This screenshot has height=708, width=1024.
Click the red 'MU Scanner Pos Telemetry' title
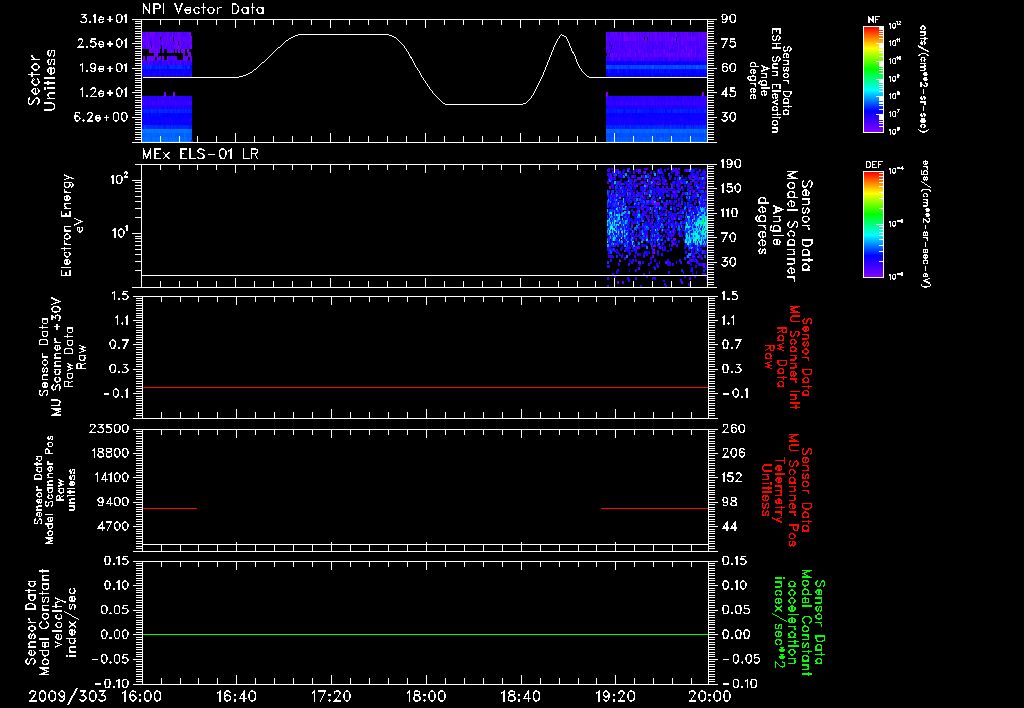[x=786, y=490]
